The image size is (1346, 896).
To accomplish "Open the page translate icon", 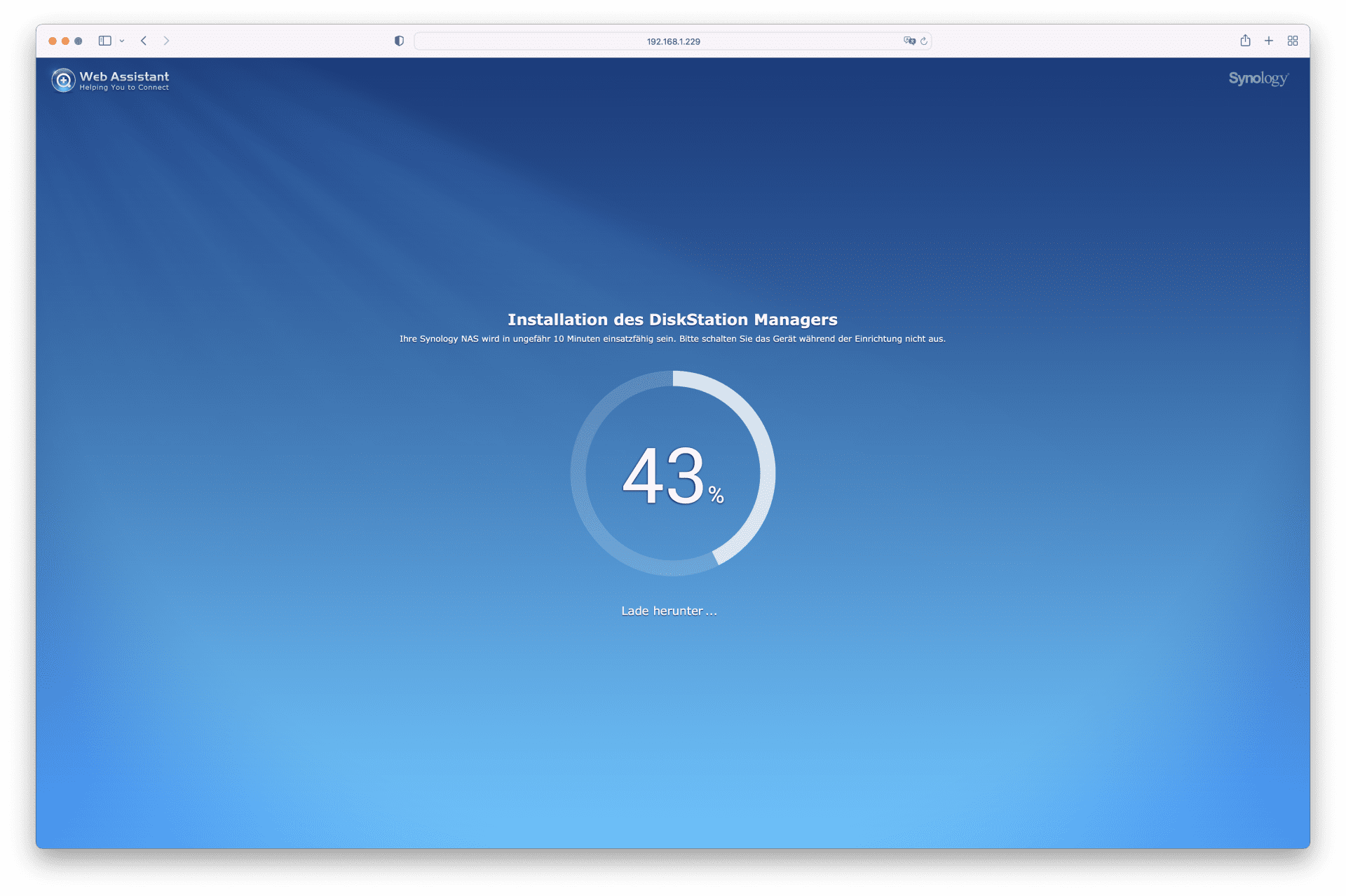I will (x=909, y=41).
